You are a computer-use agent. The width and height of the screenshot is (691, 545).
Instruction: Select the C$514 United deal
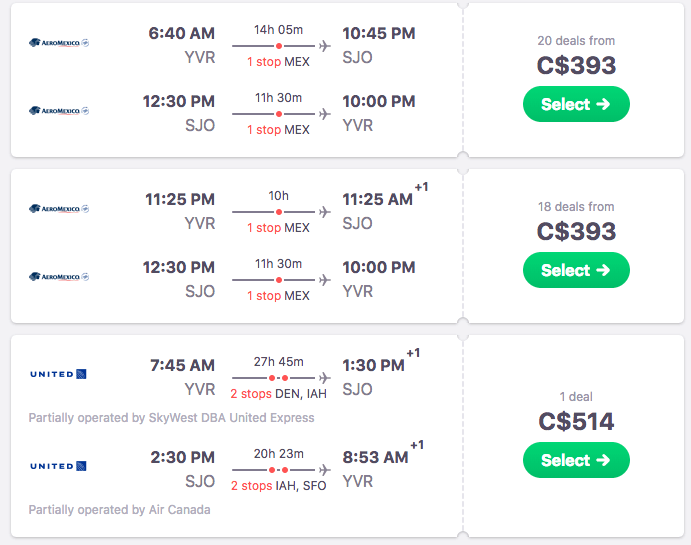[576, 460]
